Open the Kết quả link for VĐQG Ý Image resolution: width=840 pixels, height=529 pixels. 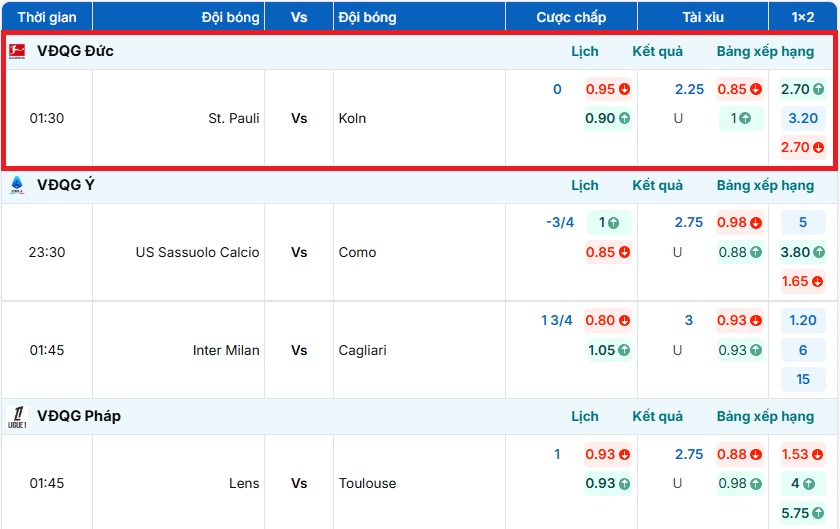tap(657, 185)
